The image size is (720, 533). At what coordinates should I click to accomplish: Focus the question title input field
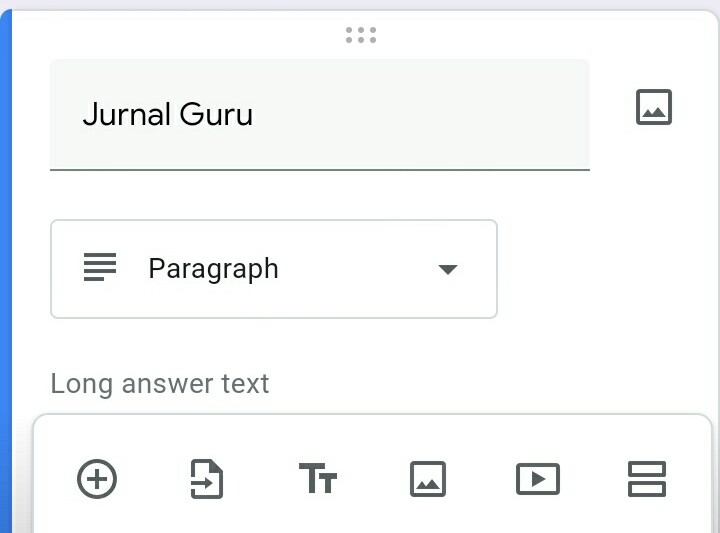319,114
